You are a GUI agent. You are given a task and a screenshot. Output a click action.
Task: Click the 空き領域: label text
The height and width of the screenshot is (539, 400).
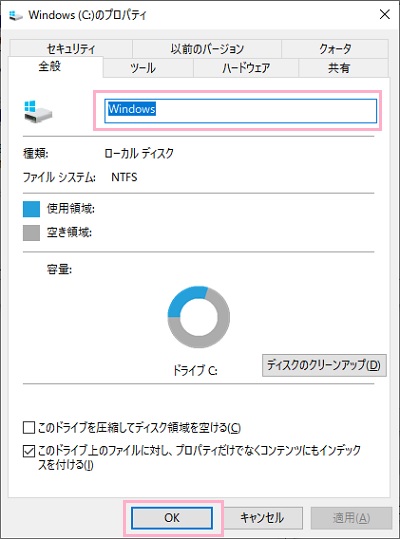[x=69, y=233]
